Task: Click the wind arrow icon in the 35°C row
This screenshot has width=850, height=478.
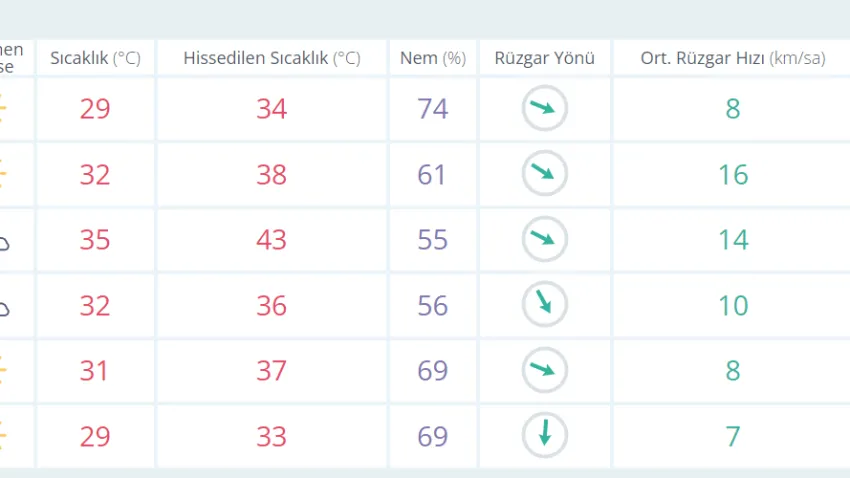Action: click(545, 240)
